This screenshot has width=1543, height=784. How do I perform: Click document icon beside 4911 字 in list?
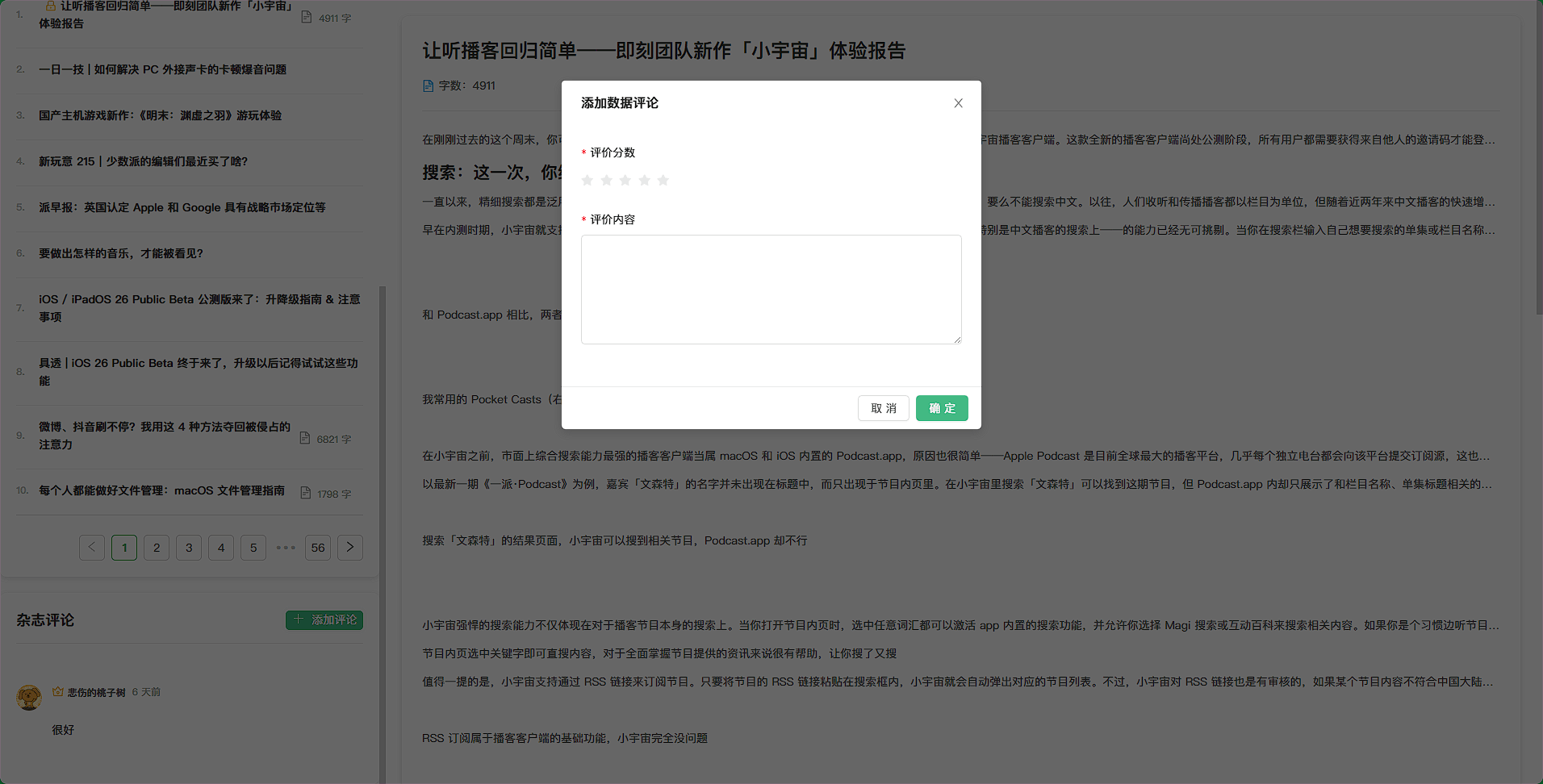coord(307,17)
